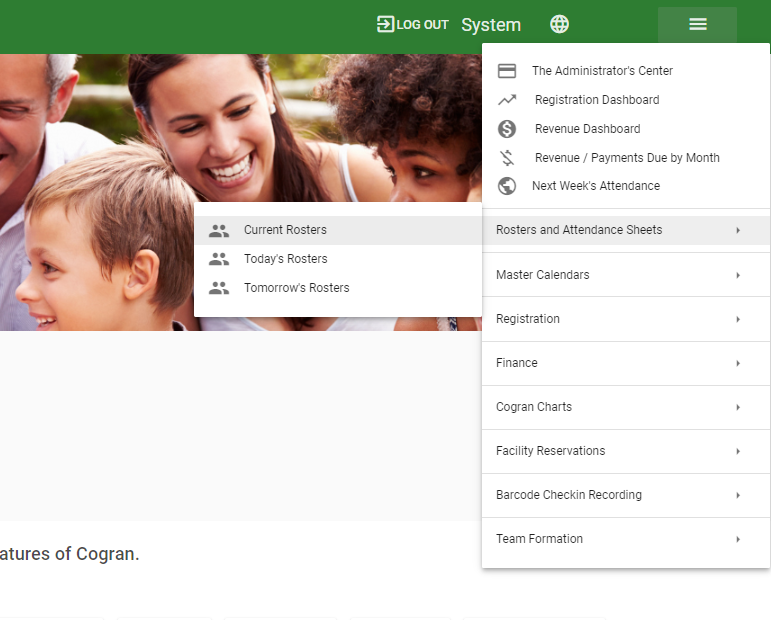Viewport: 771px width, 620px height.
Task: Click the trending arrow icon for Registration Dashboard
Action: pos(506,100)
